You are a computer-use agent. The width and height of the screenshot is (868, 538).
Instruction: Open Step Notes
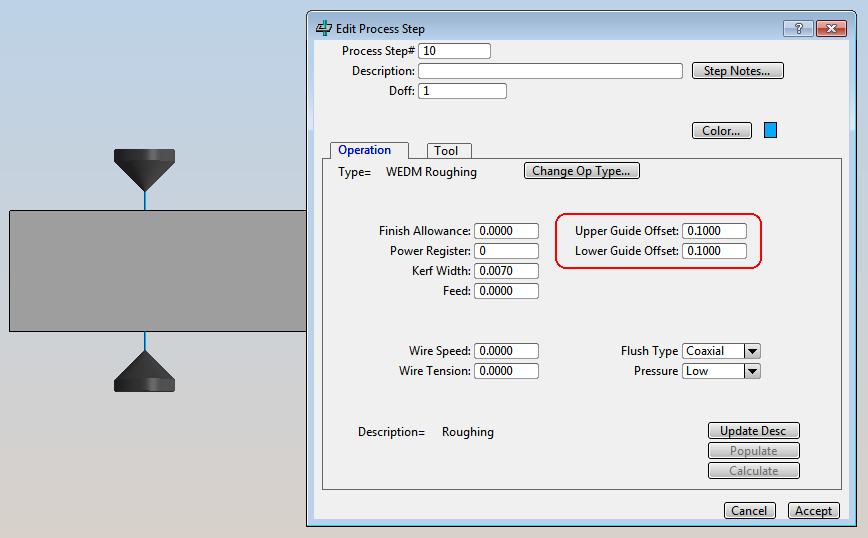[x=737, y=71]
